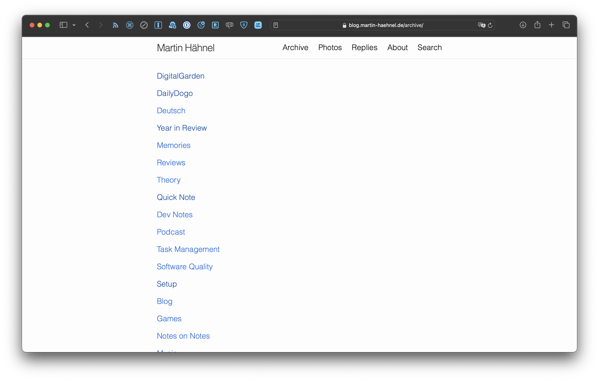Click the forward navigation arrow

tap(100, 25)
